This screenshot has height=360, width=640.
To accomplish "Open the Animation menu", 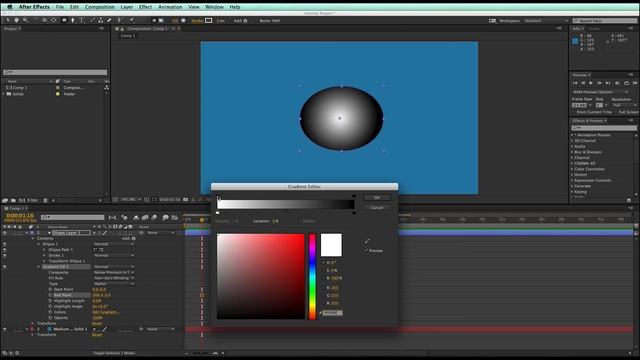I will coord(170,7).
